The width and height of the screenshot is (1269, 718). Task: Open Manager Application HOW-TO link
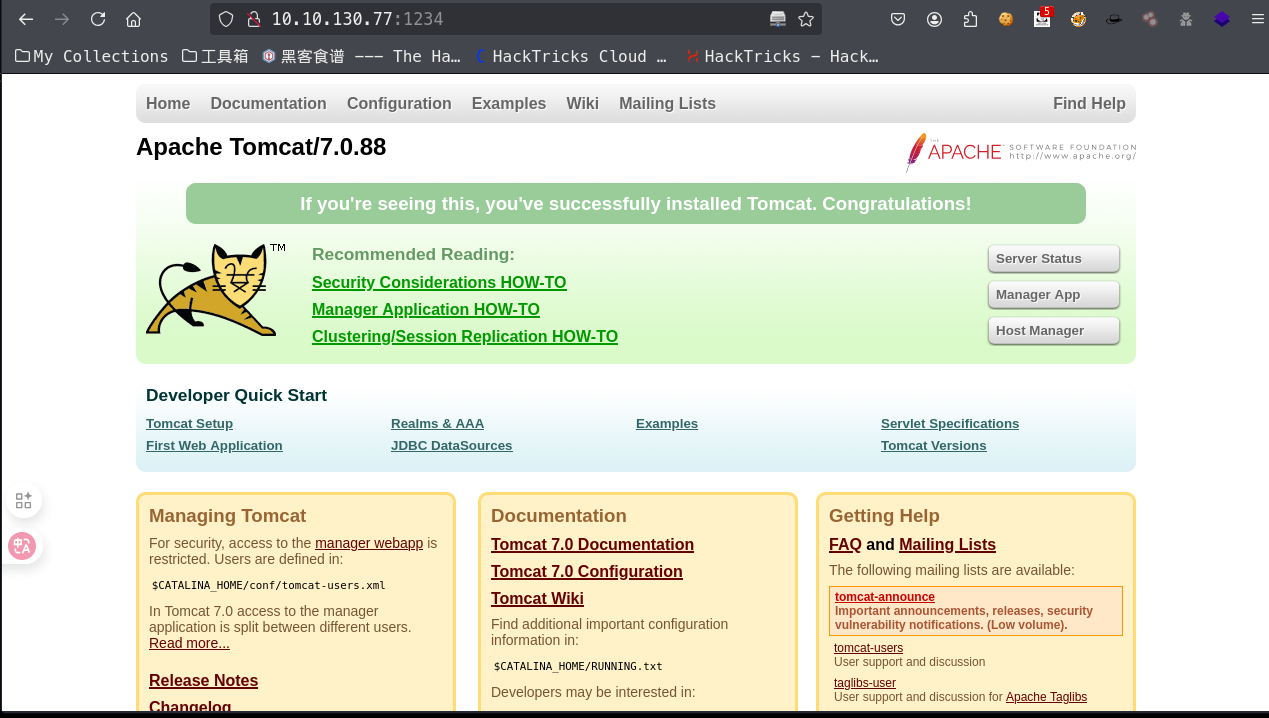[426, 309]
